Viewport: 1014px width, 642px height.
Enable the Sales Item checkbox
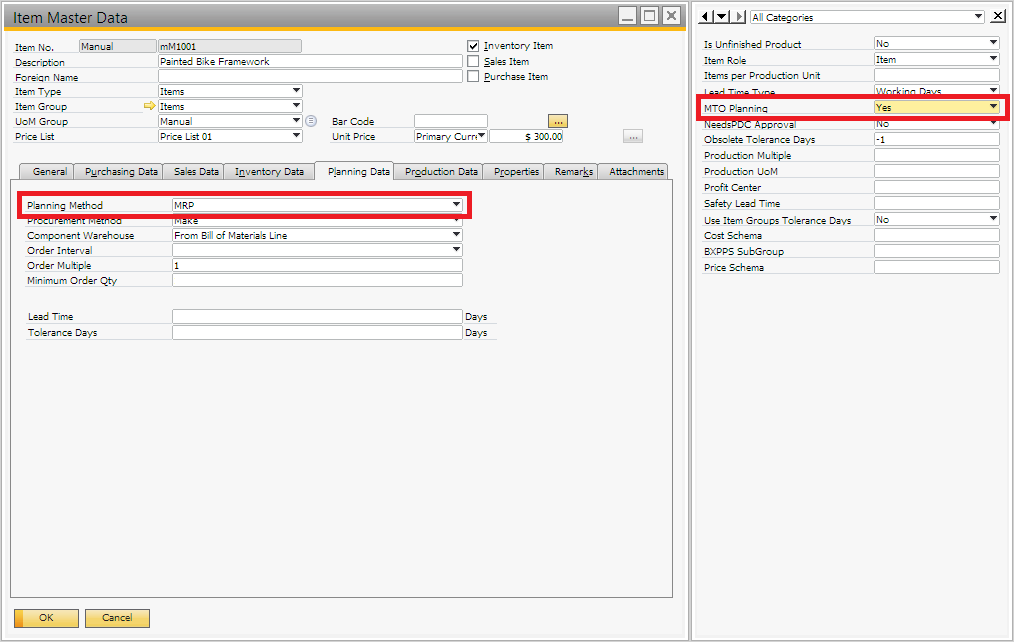474,61
